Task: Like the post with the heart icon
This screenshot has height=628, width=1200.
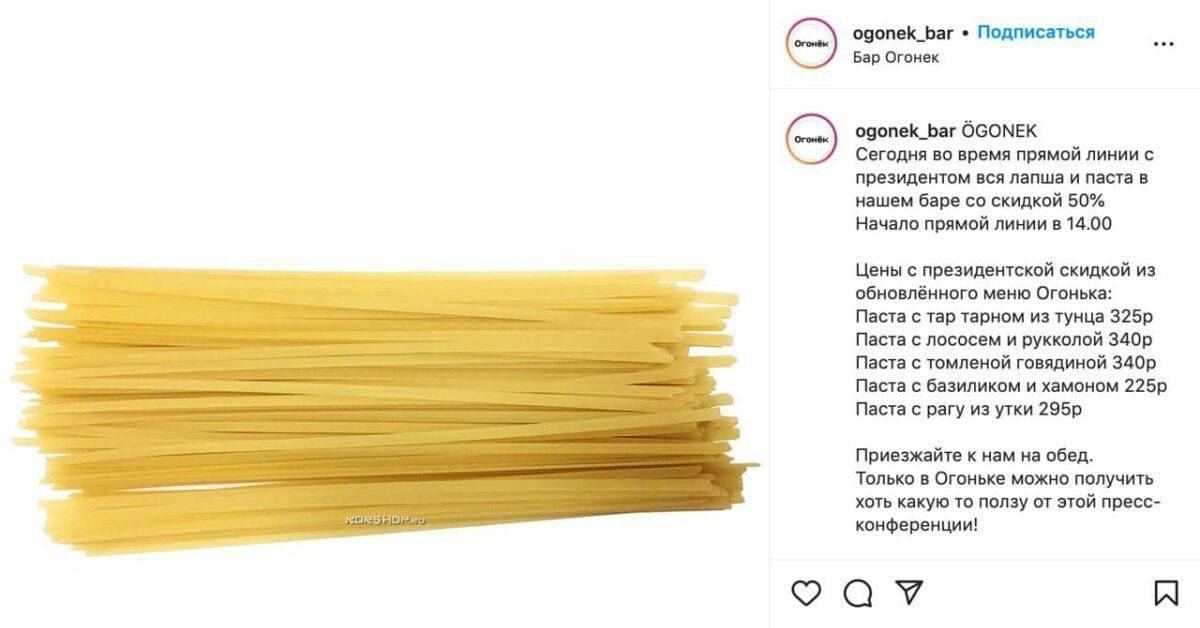Action: (x=806, y=593)
